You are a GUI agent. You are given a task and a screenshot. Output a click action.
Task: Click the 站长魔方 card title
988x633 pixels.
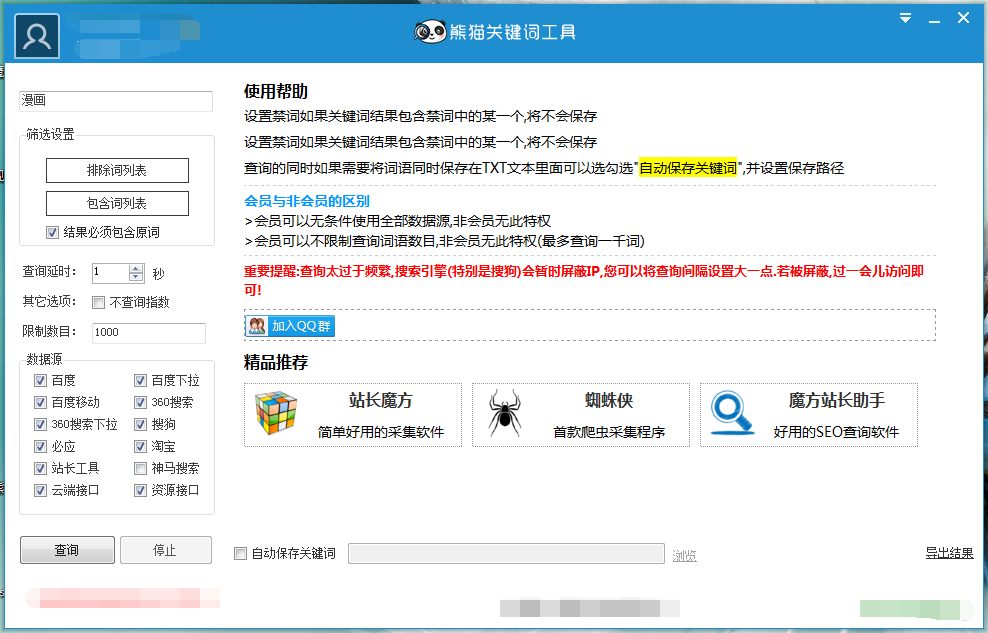click(381, 400)
